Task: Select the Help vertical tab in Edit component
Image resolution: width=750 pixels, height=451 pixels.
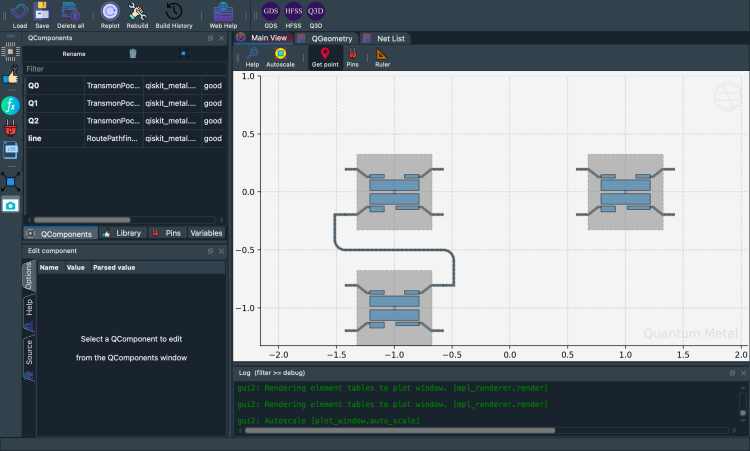Action: pyautogui.click(x=29, y=313)
